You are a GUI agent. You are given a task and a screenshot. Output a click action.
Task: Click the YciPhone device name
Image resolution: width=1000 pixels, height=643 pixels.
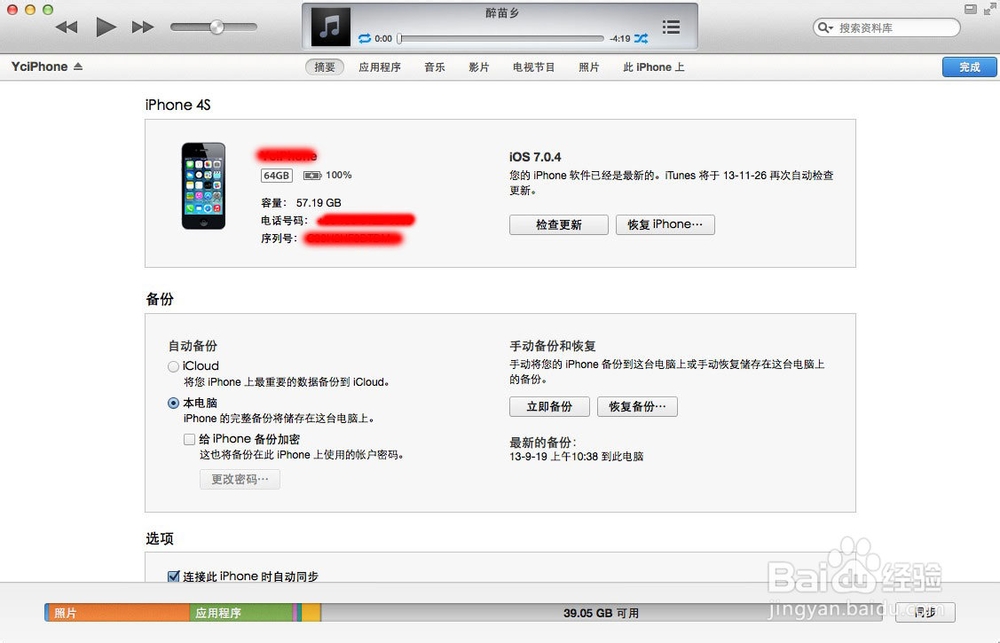point(40,66)
